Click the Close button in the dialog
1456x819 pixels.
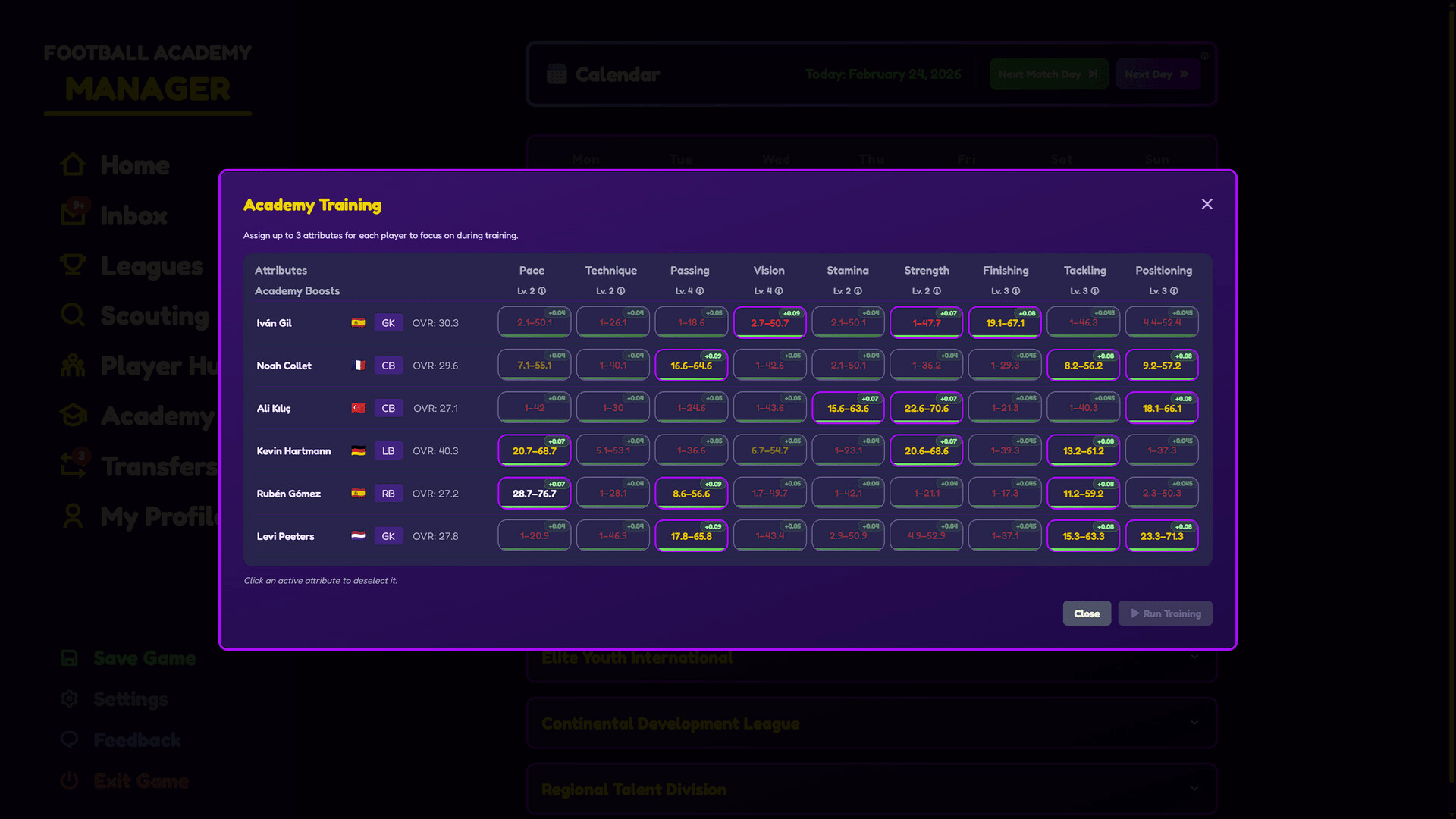pos(1086,613)
